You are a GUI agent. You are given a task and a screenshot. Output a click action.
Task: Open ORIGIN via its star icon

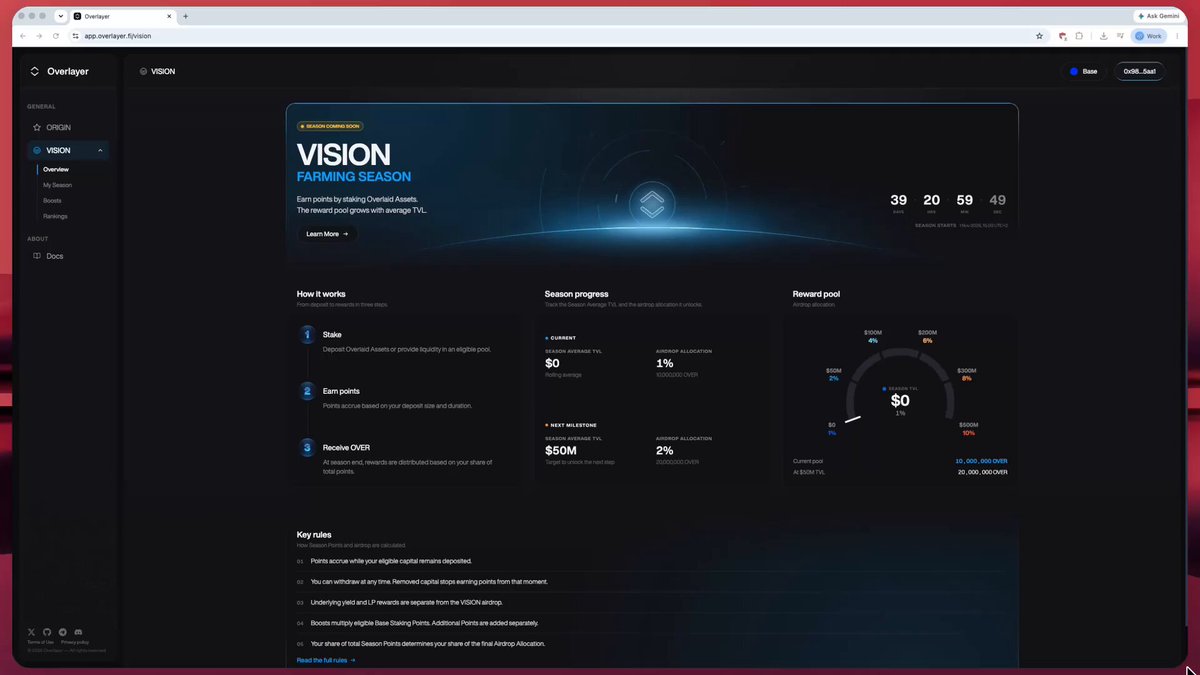[37, 128]
